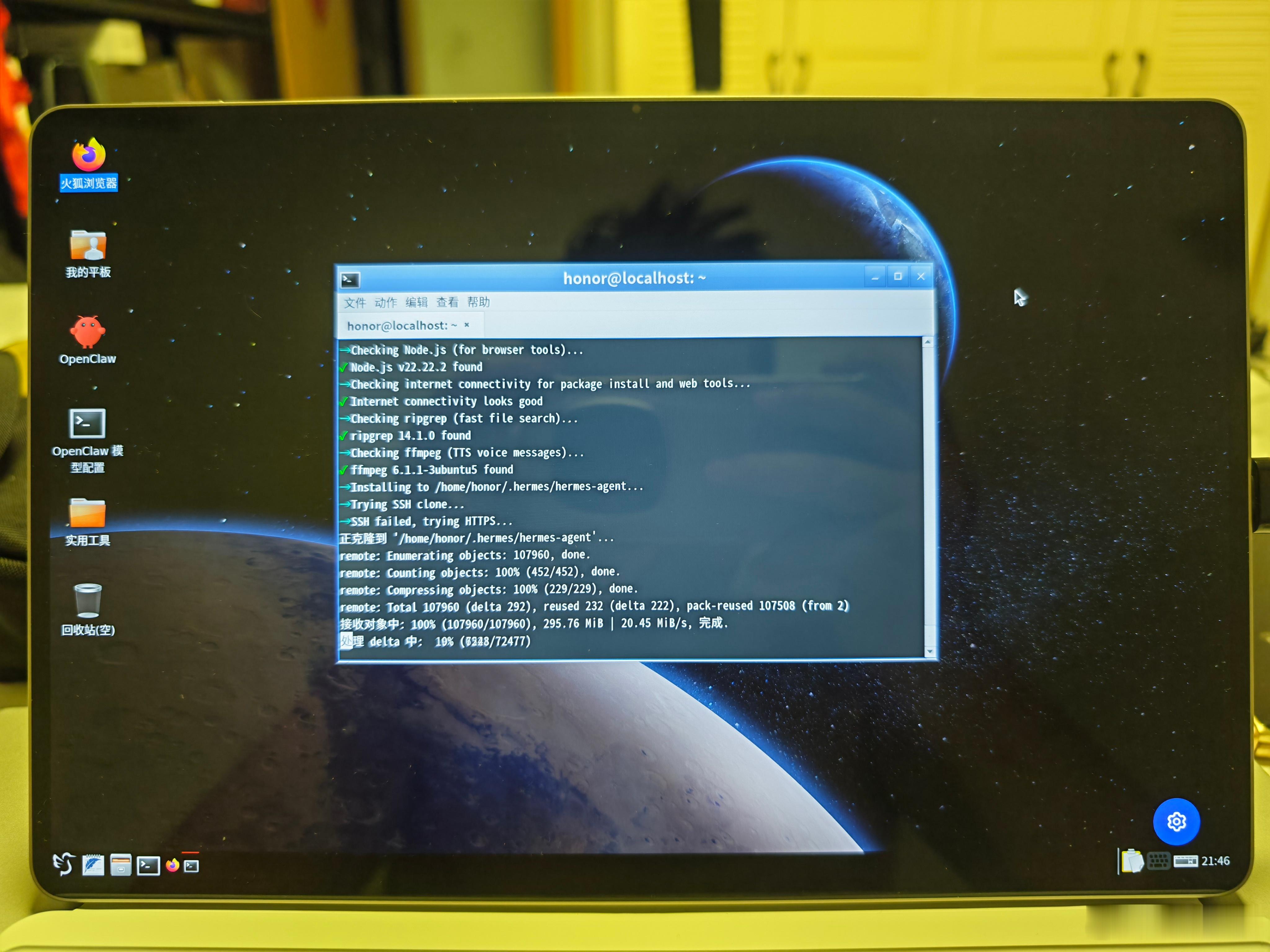1270x952 pixels.
Task: Click the terminal vertical scrollbar track
Action: (928, 497)
